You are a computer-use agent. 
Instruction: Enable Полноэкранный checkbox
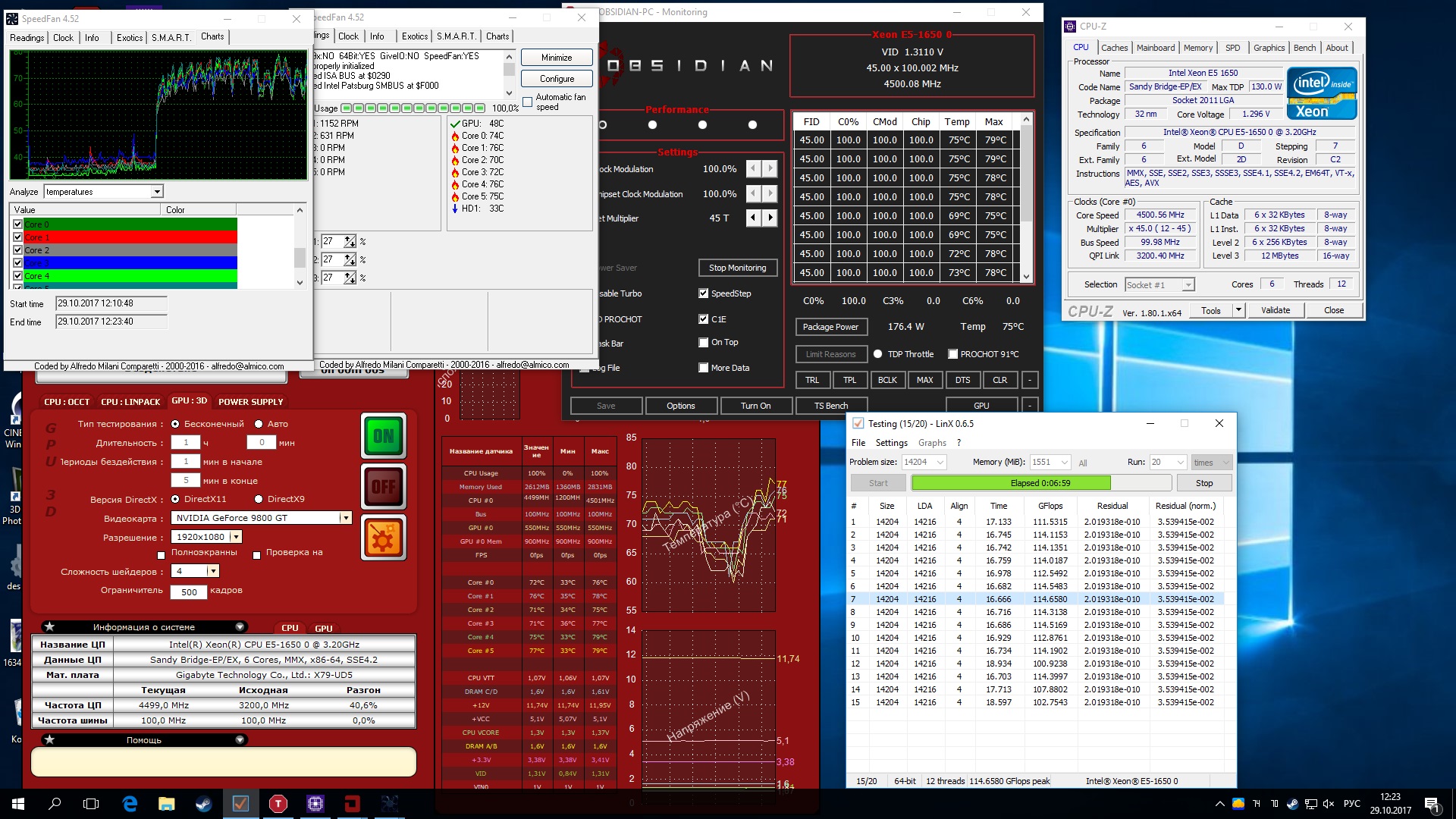click(161, 554)
